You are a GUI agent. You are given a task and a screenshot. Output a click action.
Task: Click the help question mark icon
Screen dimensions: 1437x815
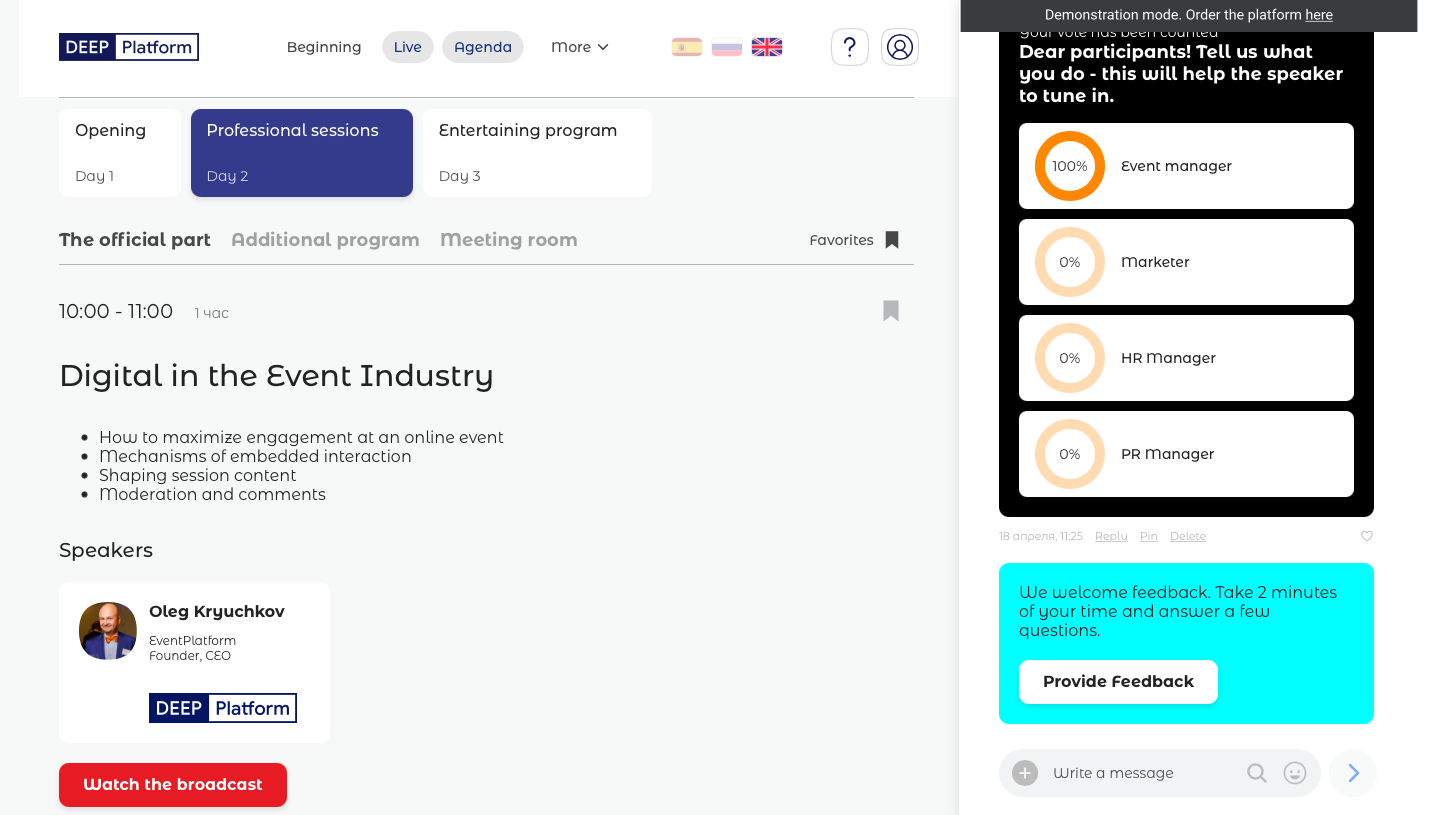pyautogui.click(x=849, y=47)
